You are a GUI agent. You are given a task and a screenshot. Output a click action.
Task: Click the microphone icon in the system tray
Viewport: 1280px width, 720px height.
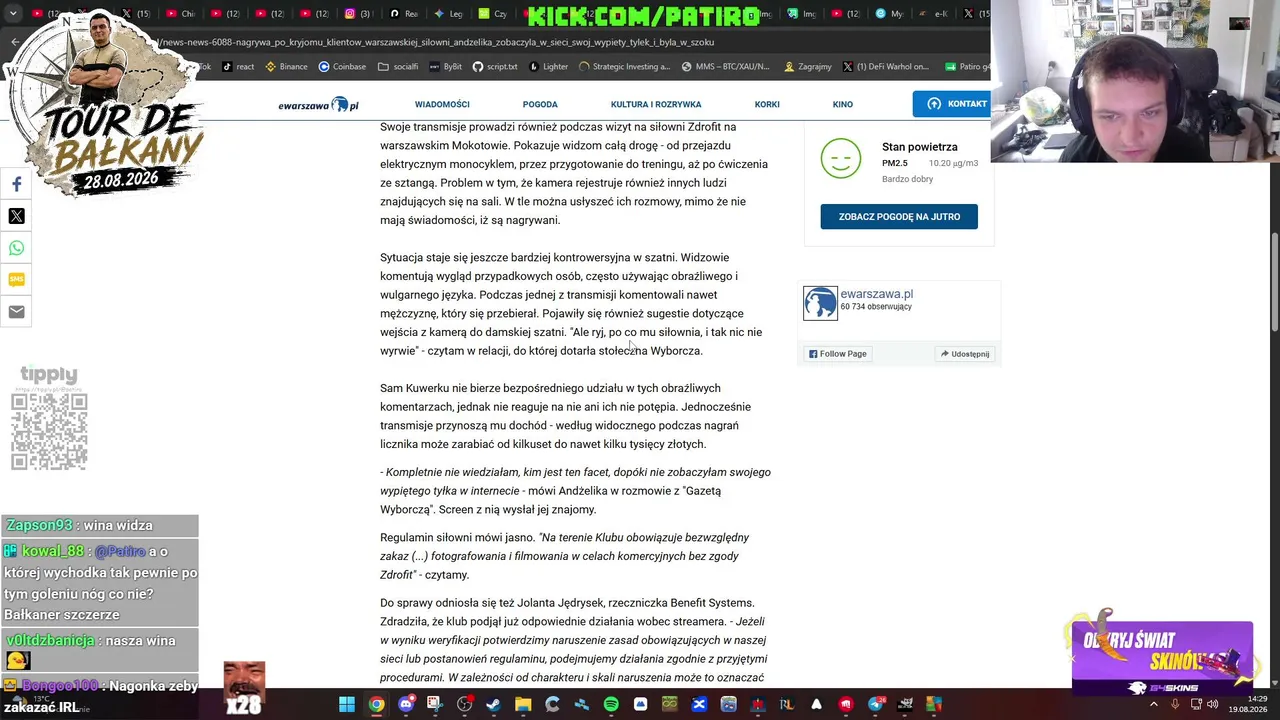pyautogui.click(x=1175, y=705)
